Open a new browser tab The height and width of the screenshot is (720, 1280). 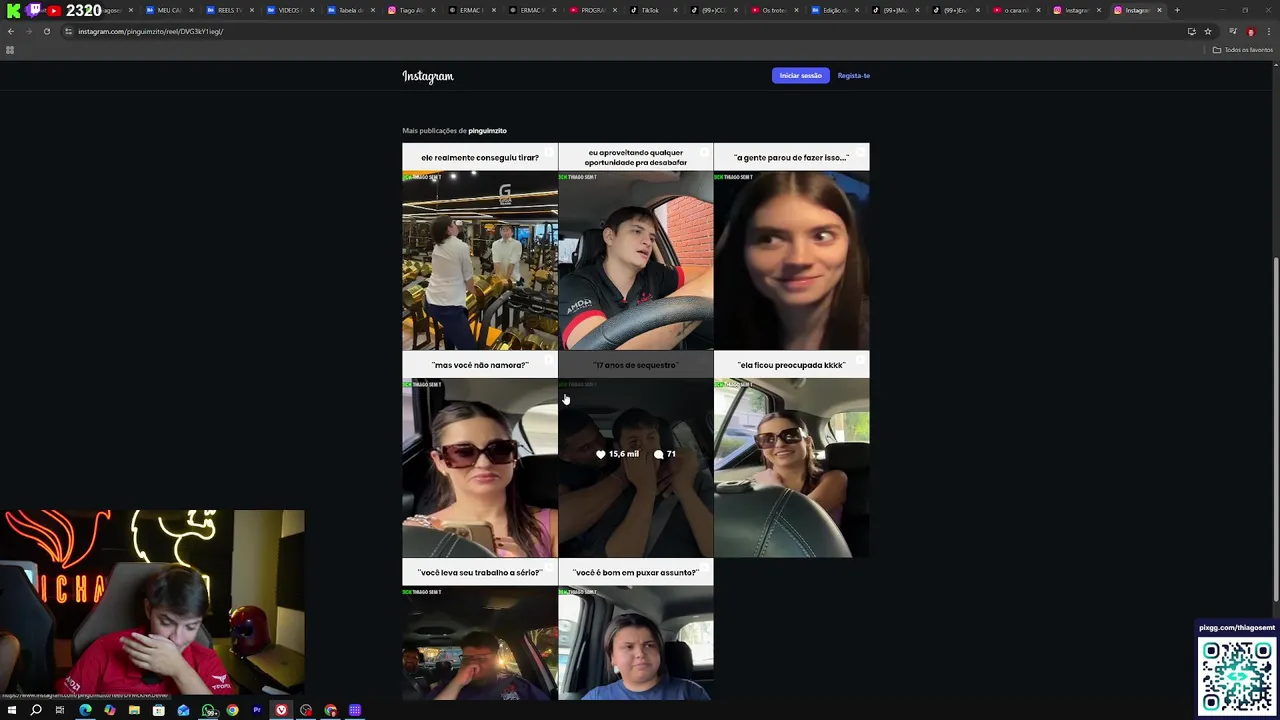(x=1177, y=10)
